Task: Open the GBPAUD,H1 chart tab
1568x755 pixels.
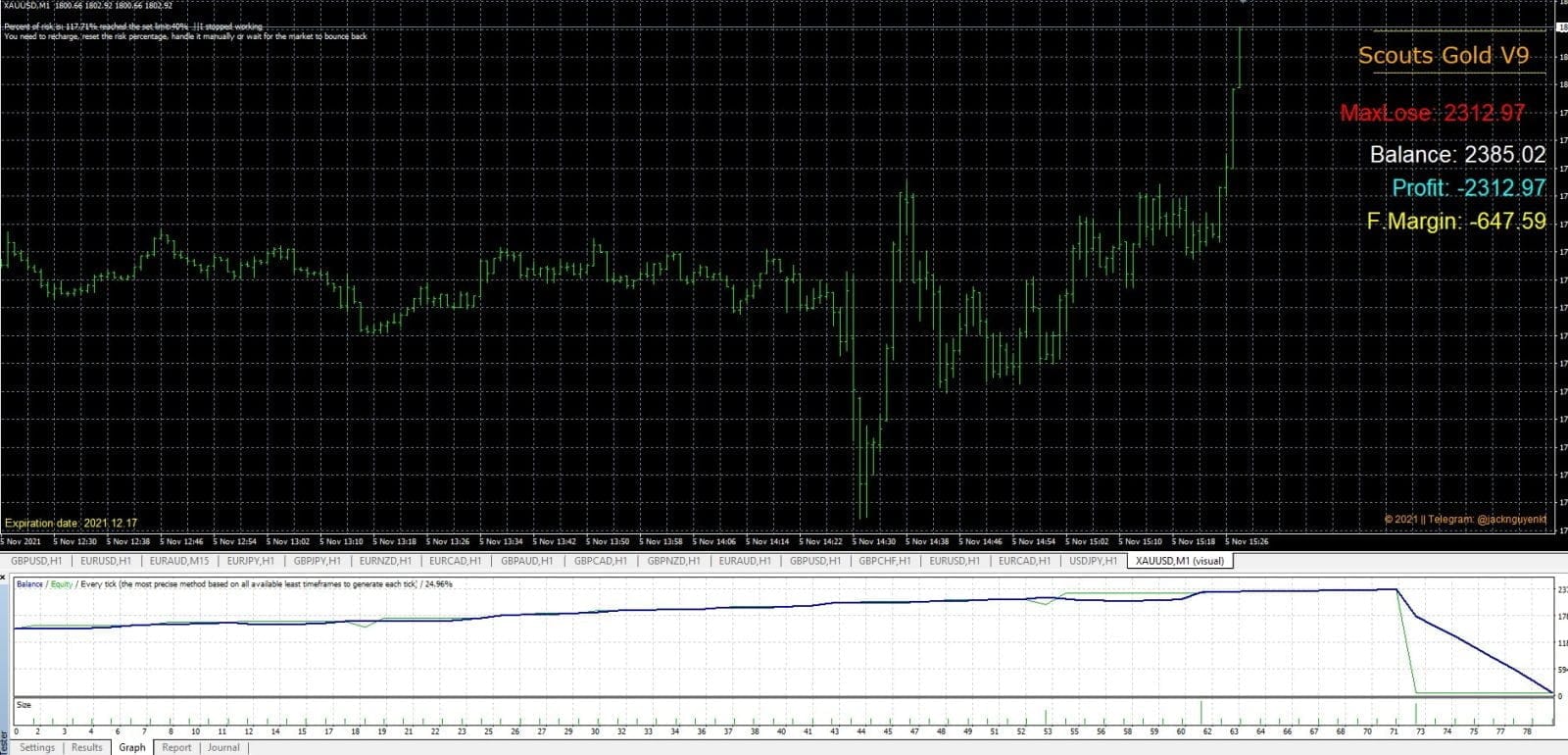Action: coord(526,561)
